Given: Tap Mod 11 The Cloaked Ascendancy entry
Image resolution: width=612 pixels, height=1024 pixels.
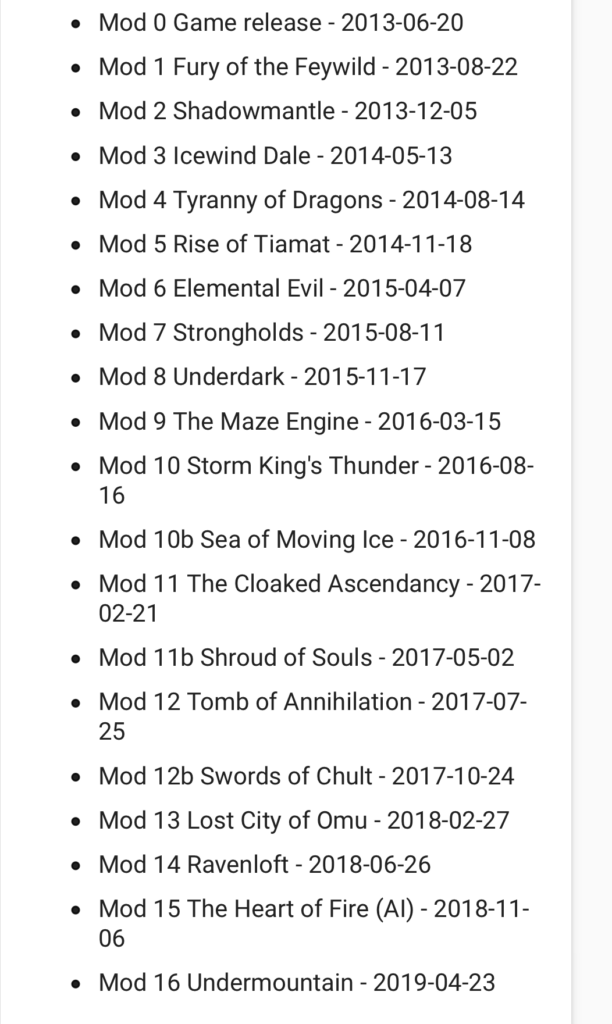Looking at the screenshot, I should (319, 584).
